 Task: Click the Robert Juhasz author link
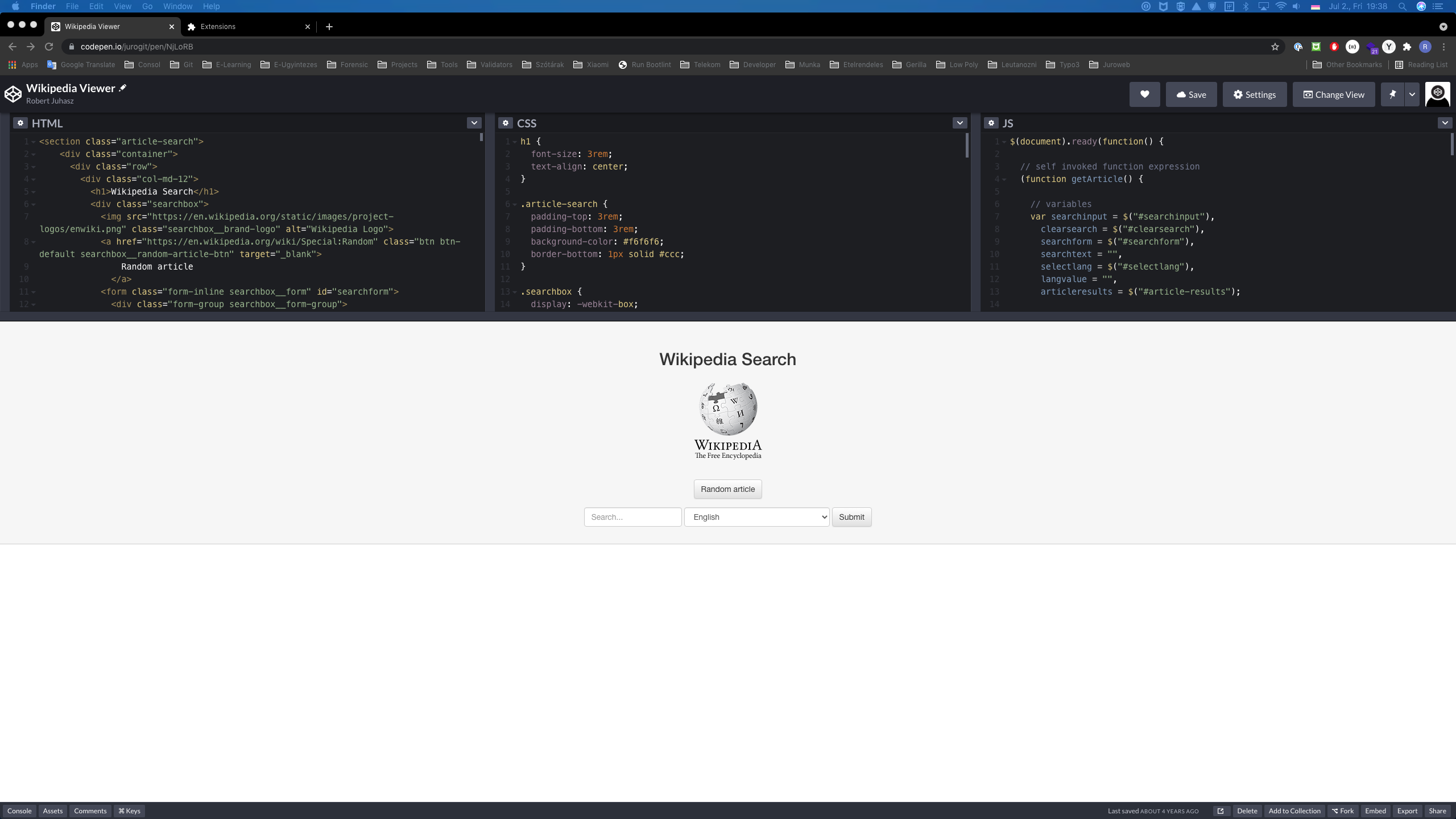point(49,101)
